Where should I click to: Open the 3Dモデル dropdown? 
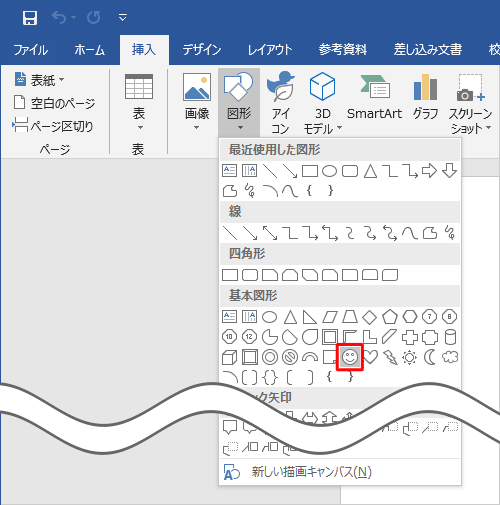pyautogui.click(x=322, y=103)
